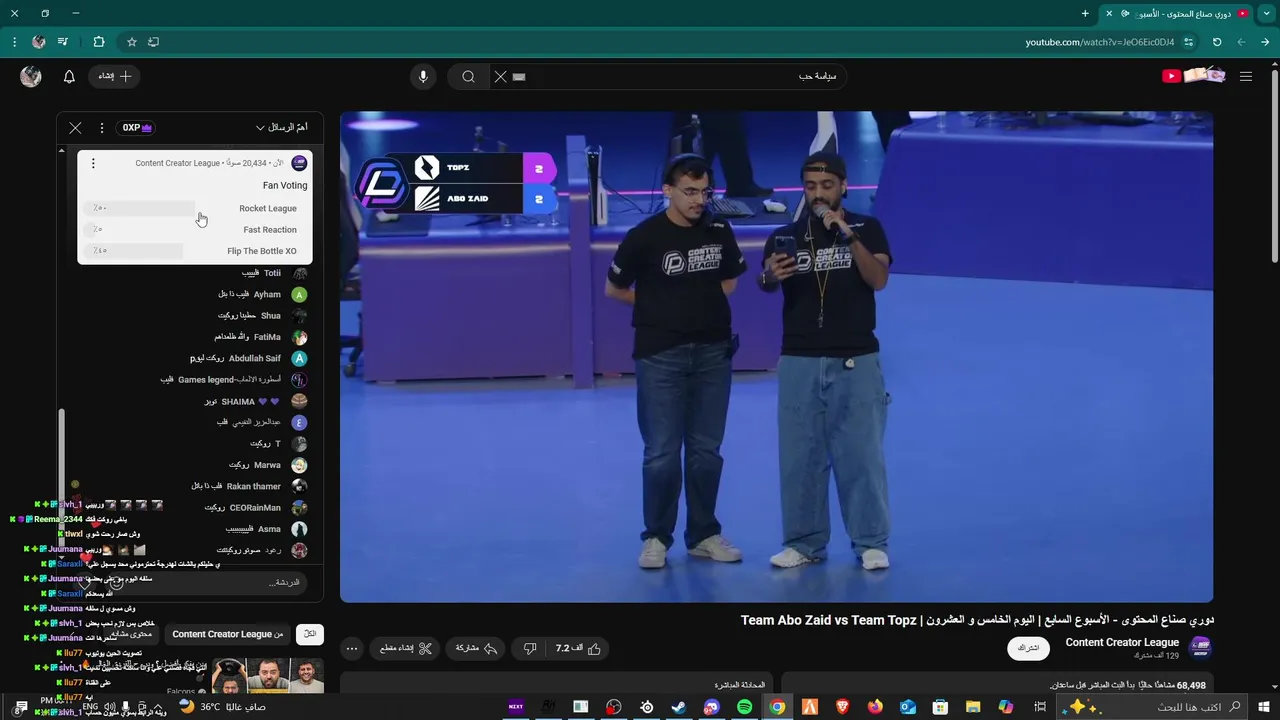Open the recommended video thumbnail with faces

[267, 676]
